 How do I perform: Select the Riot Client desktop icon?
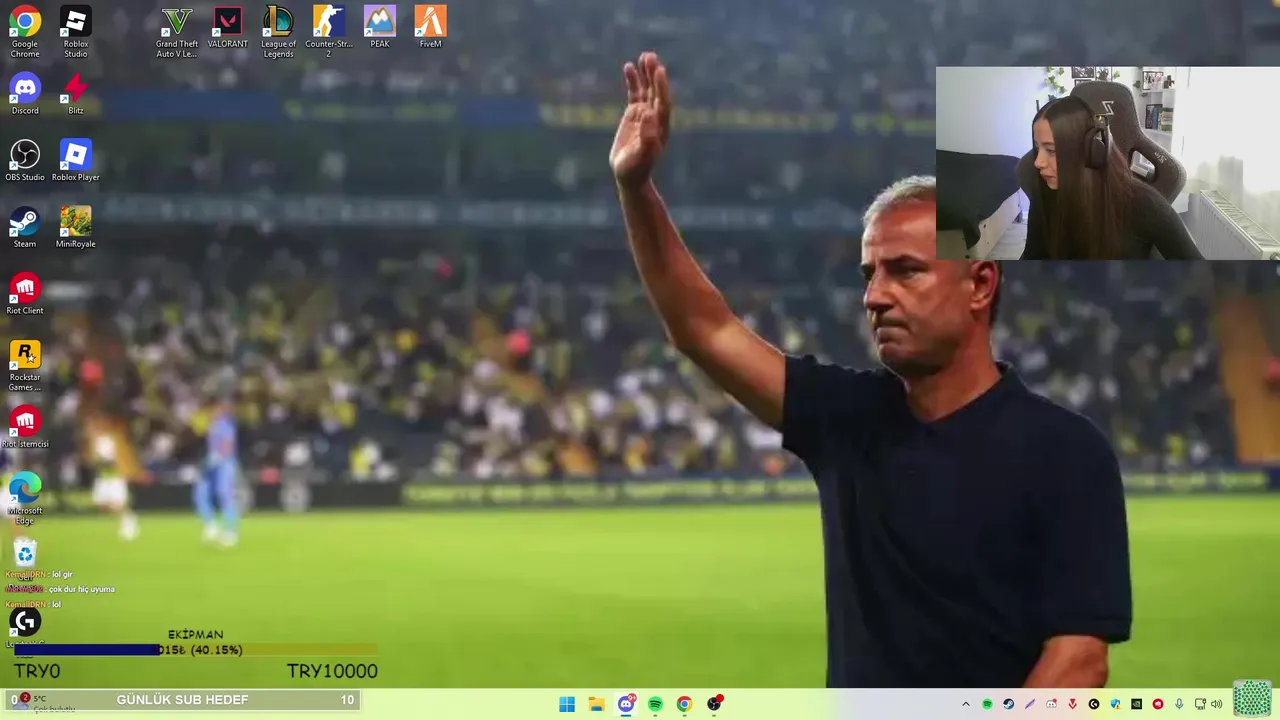pyautogui.click(x=25, y=295)
